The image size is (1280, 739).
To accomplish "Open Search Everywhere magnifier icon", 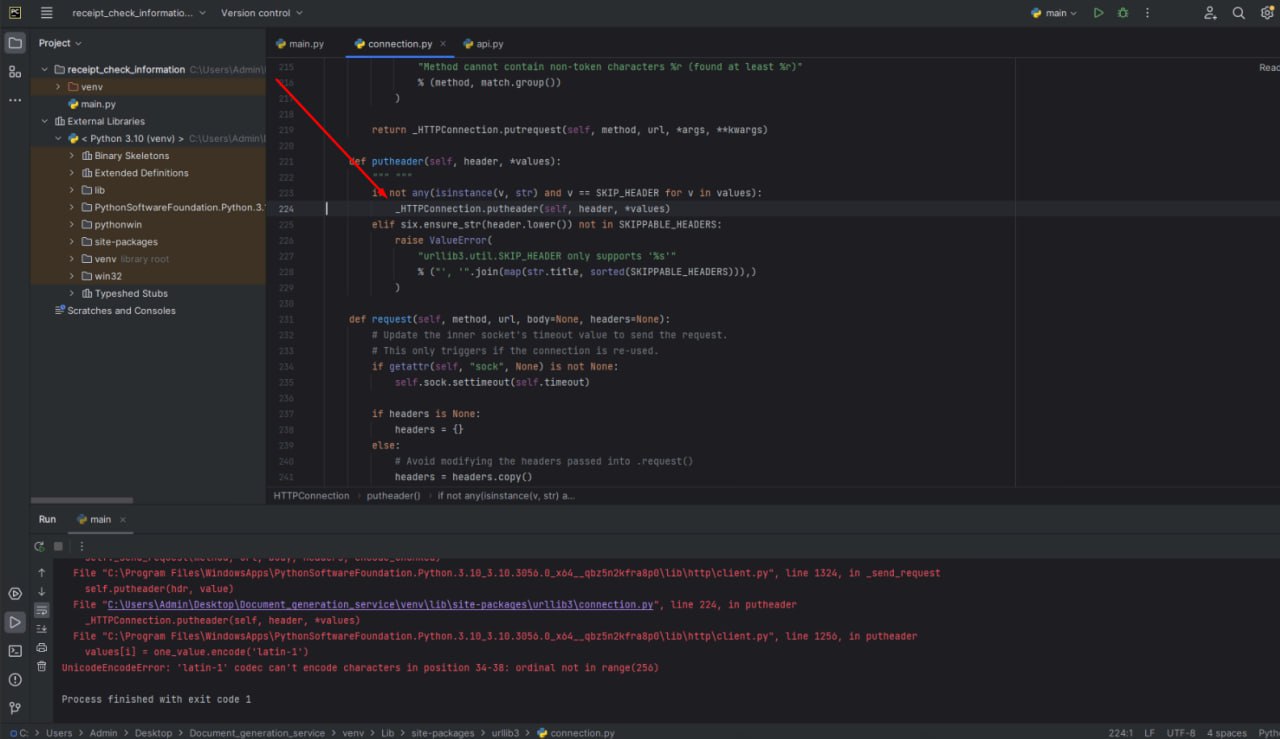I will [1238, 13].
